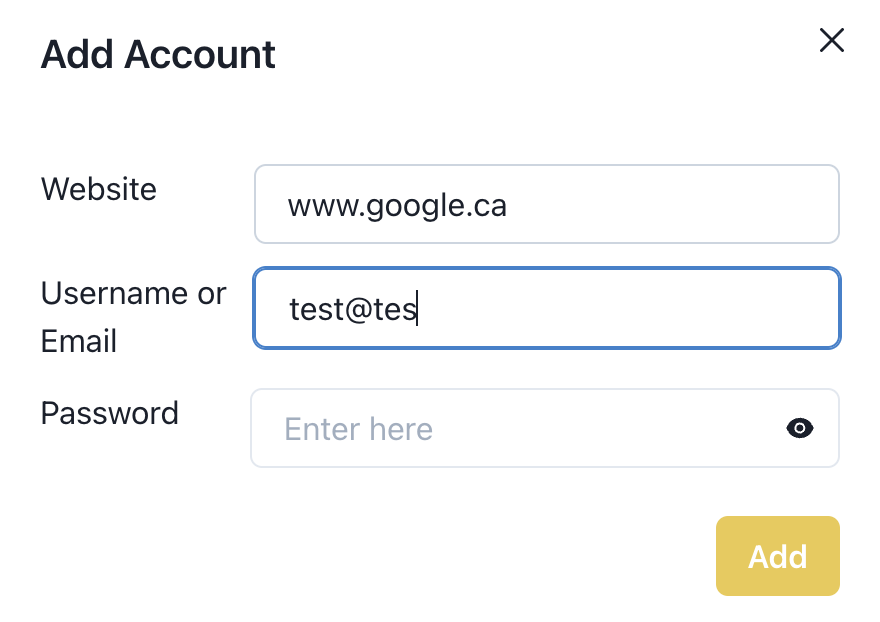Click the Username or Email label
This screenshot has width=880, height=622.
(x=134, y=317)
